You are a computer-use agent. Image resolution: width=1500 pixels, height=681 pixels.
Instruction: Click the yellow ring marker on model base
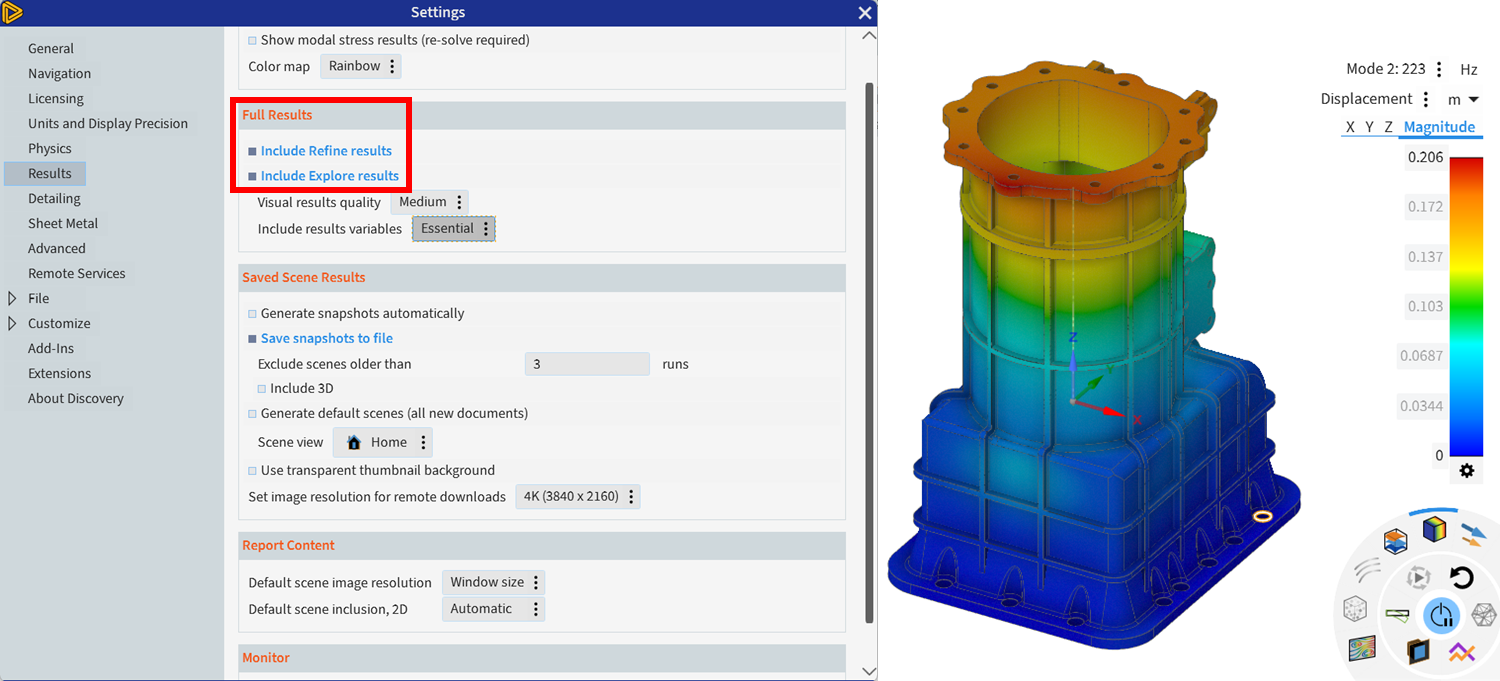pyautogui.click(x=1262, y=516)
